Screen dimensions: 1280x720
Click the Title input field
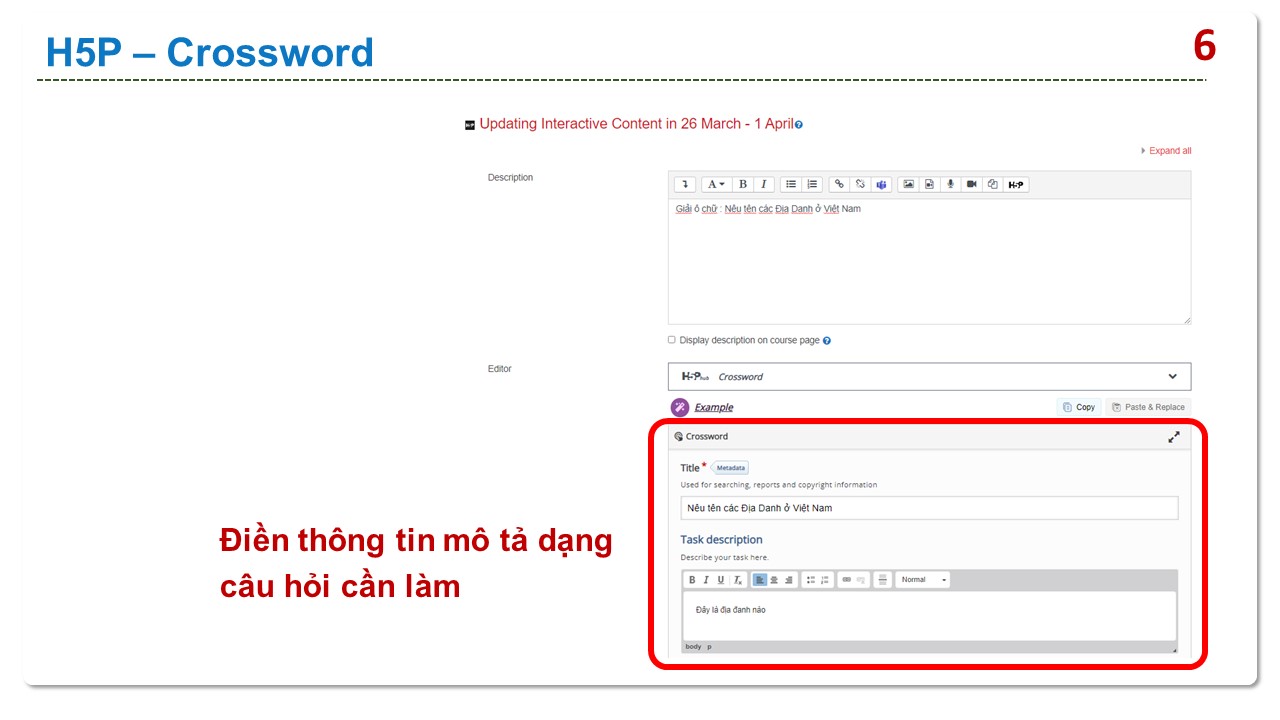[x=929, y=508]
